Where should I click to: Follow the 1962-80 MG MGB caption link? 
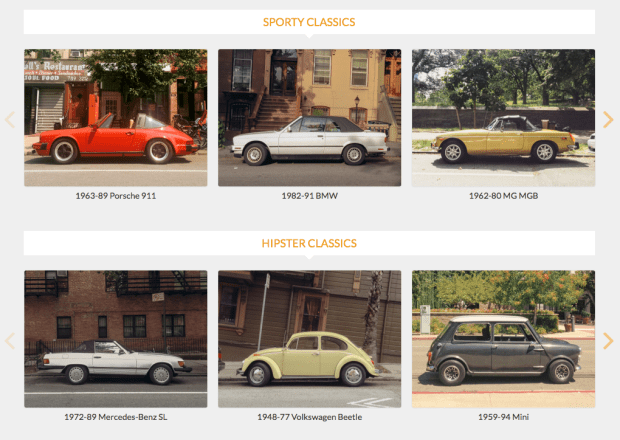coord(503,196)
